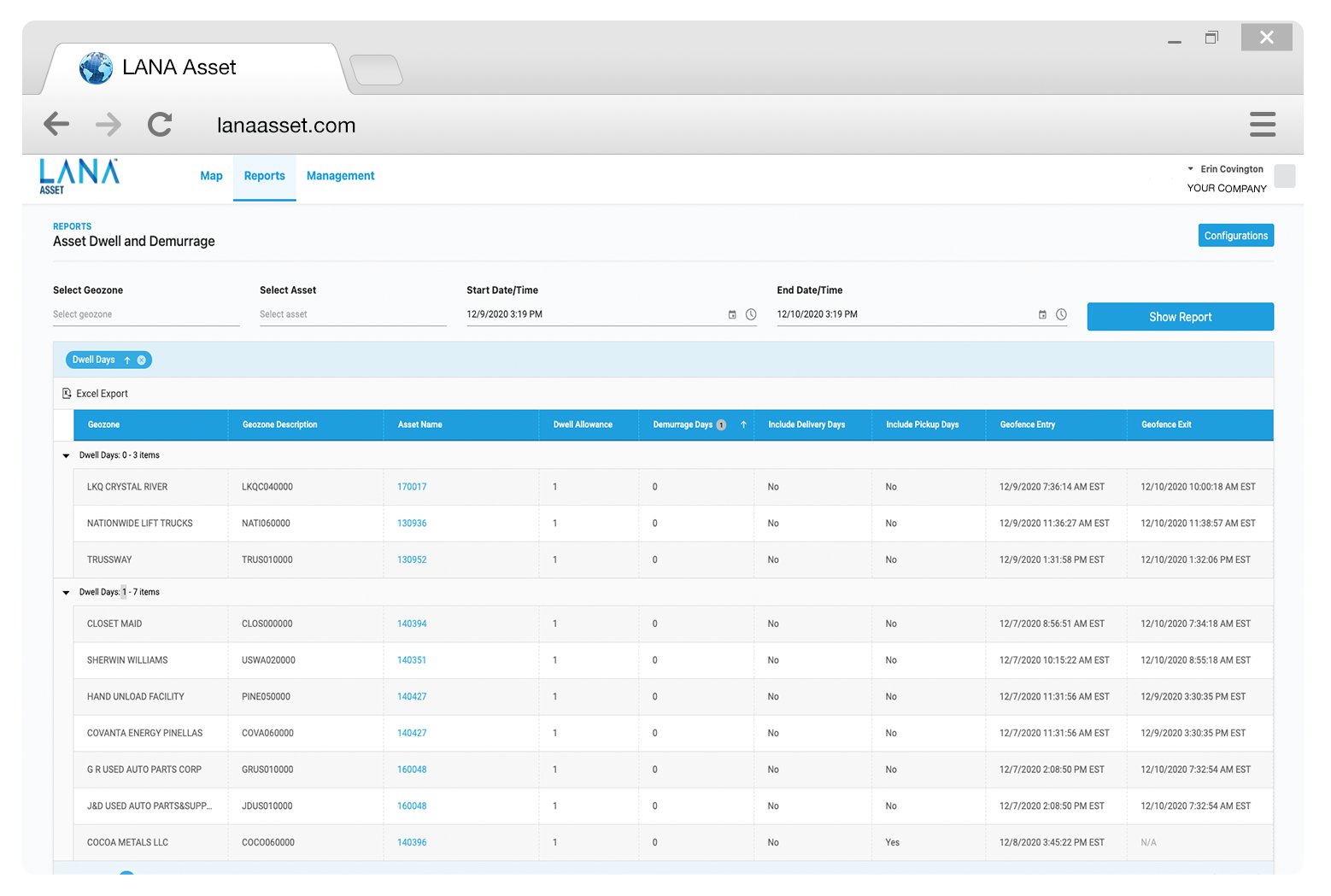Open asset 130952 link
Image resolution: width=1331 pixels, height=896 pixels.
[x=412, y=560]
